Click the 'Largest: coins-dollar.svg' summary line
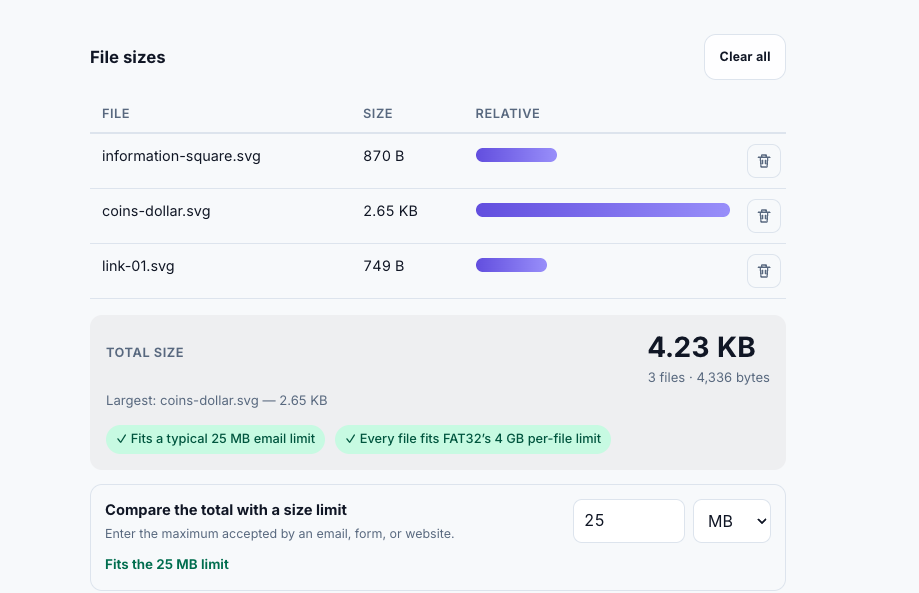The width and height of the screenshot is (919, 593). coord(217,401)
